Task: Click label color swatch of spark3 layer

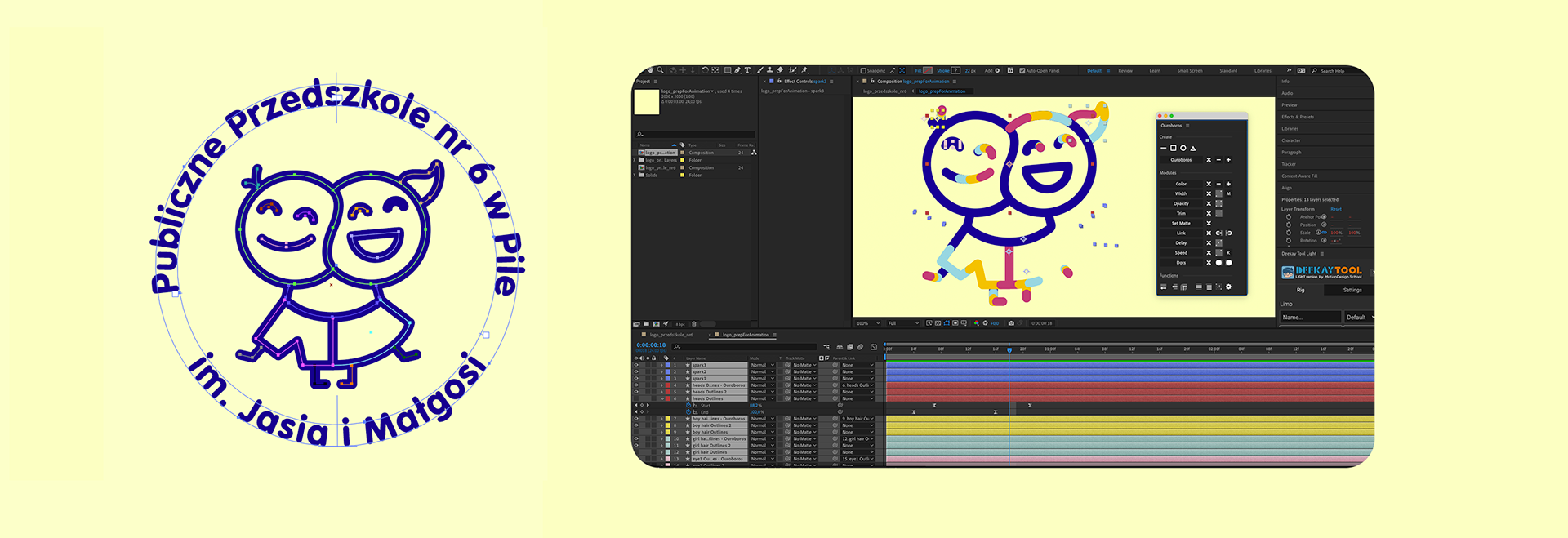Action: coord(668,365)
